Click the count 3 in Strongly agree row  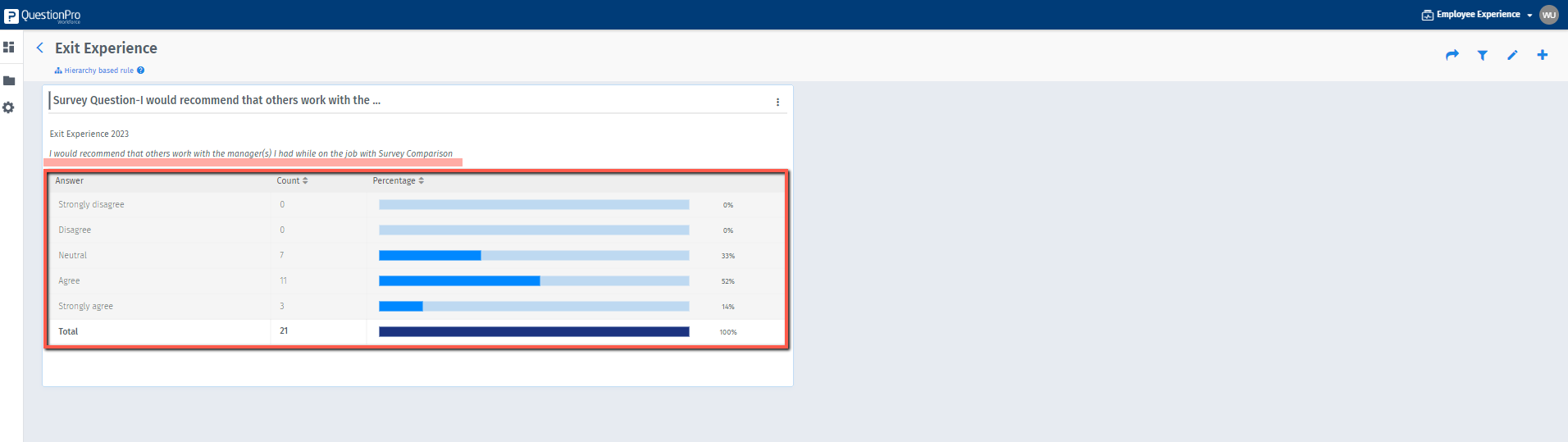[282, 306]
